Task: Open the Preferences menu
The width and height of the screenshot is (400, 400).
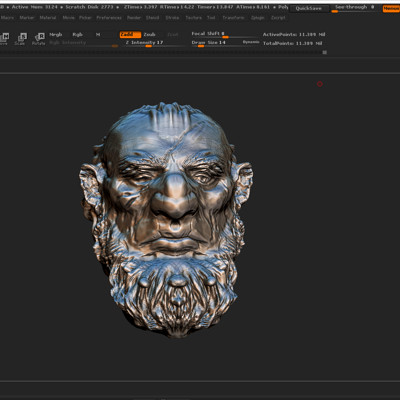Action: [x=109, y=18]
